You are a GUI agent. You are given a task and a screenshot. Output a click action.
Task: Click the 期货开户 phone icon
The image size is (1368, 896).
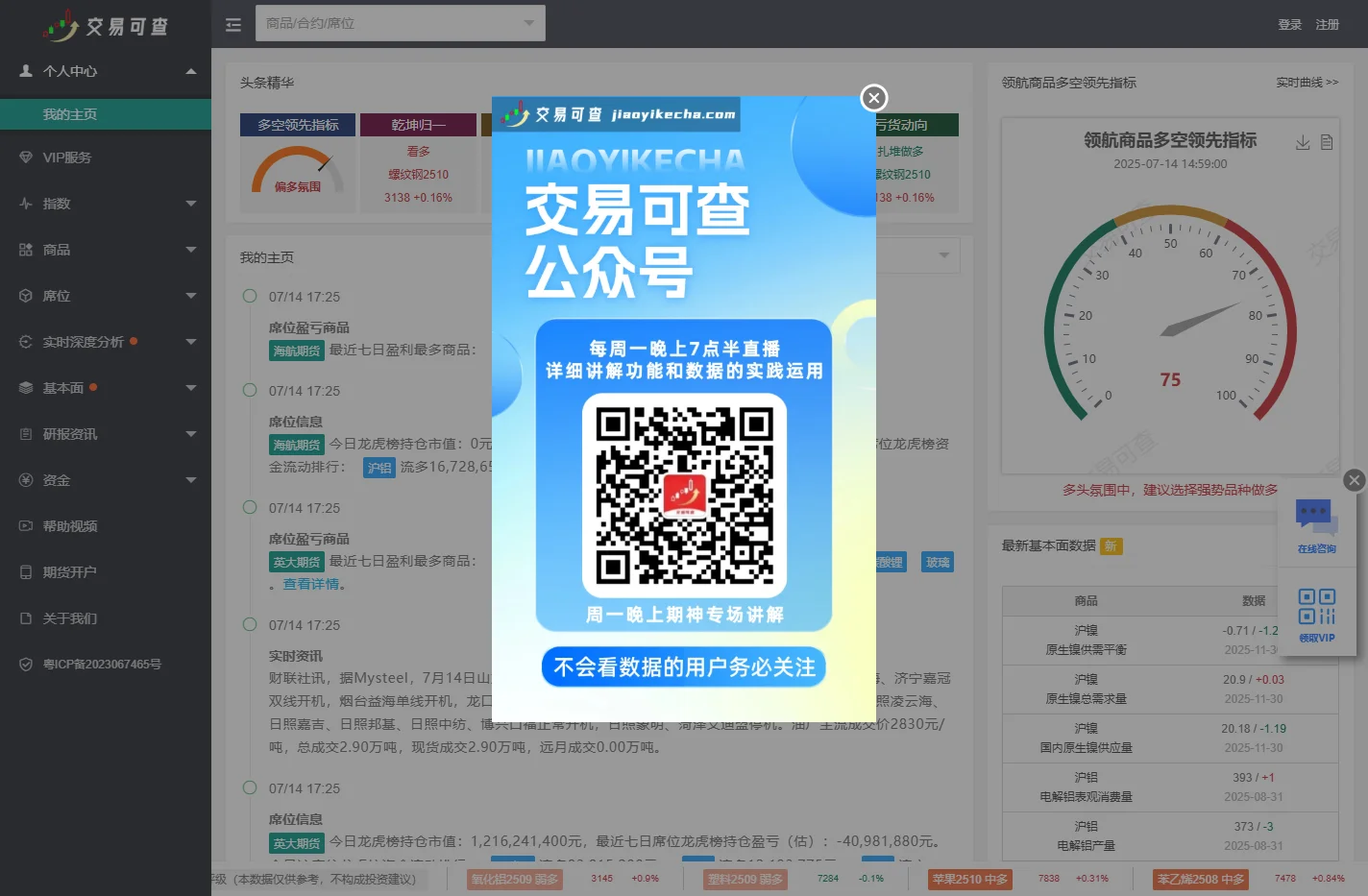point(26,572)
